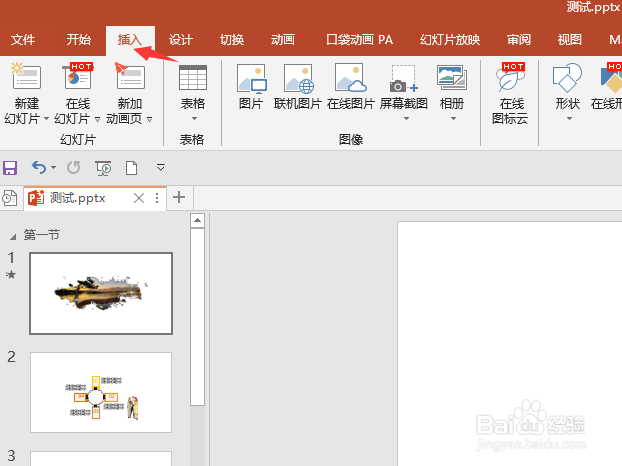
Task: Open the 屏幕截图 dropdown arrow
Action: (406, 119)
